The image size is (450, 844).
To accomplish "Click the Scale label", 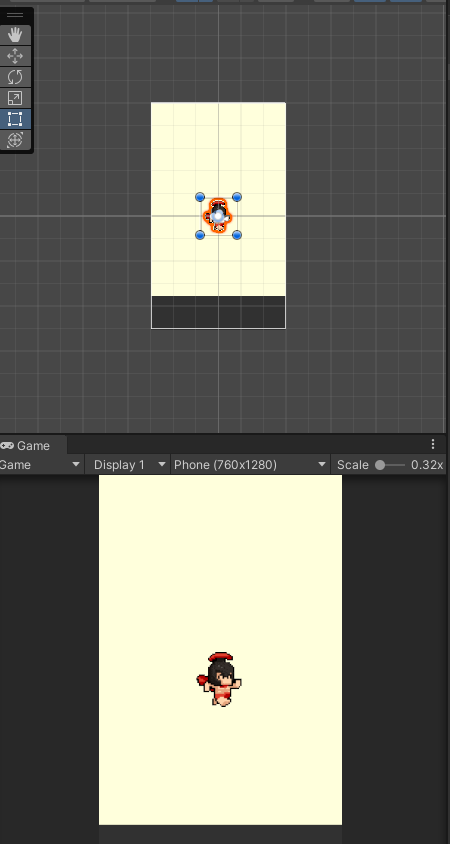I will (x=353, y=465).
